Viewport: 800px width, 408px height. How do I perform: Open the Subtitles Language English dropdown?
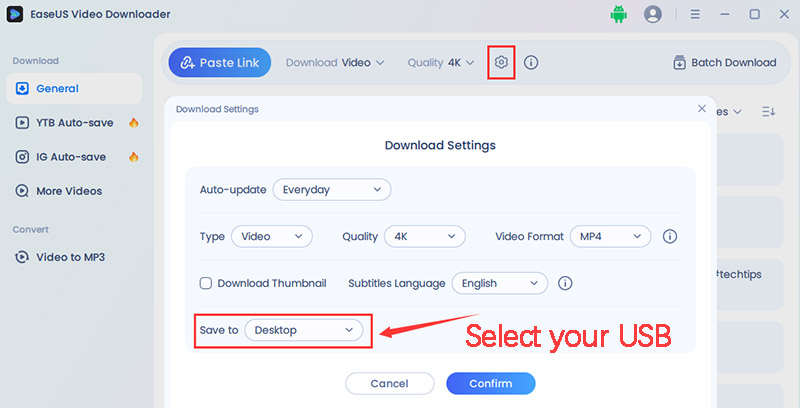pos(500,283)
